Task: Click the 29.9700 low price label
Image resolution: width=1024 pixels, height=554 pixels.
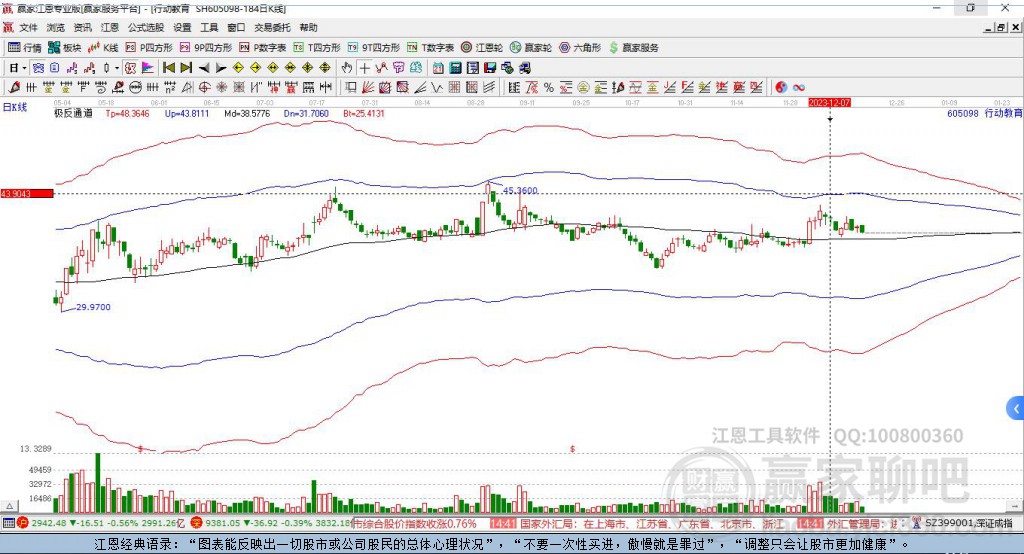Action: tap(93, 307)
